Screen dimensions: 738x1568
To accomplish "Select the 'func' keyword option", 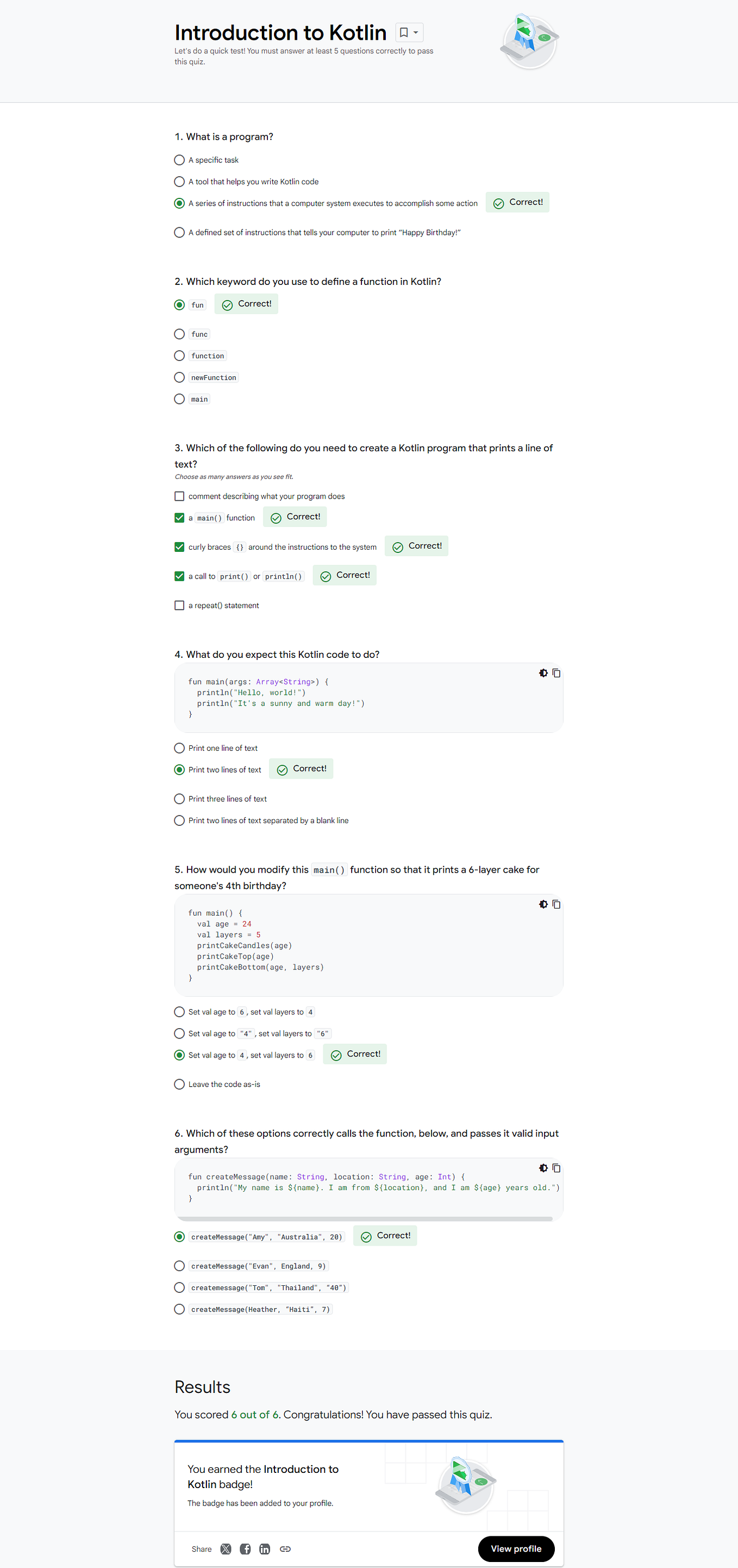I will pyautogui.click(x=179, y=334).
